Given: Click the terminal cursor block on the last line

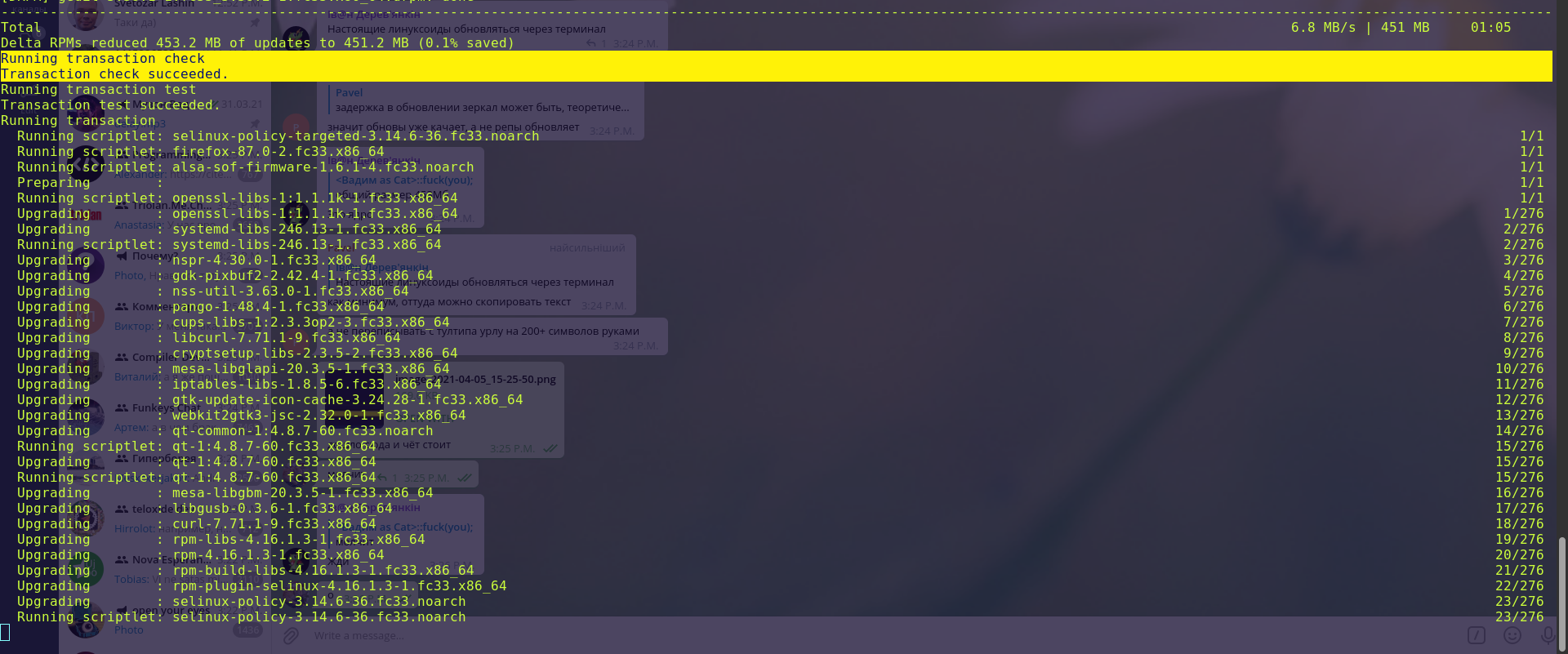Looking at the screenshot, I should (5, 632).
